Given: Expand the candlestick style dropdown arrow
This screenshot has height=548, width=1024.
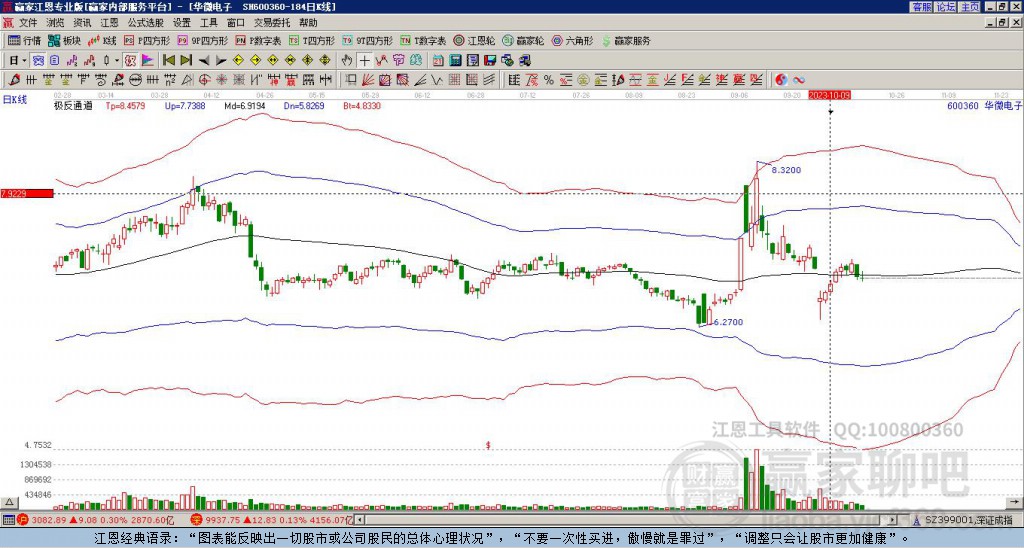Looking at the screenshot, I should tap(117, 61).
